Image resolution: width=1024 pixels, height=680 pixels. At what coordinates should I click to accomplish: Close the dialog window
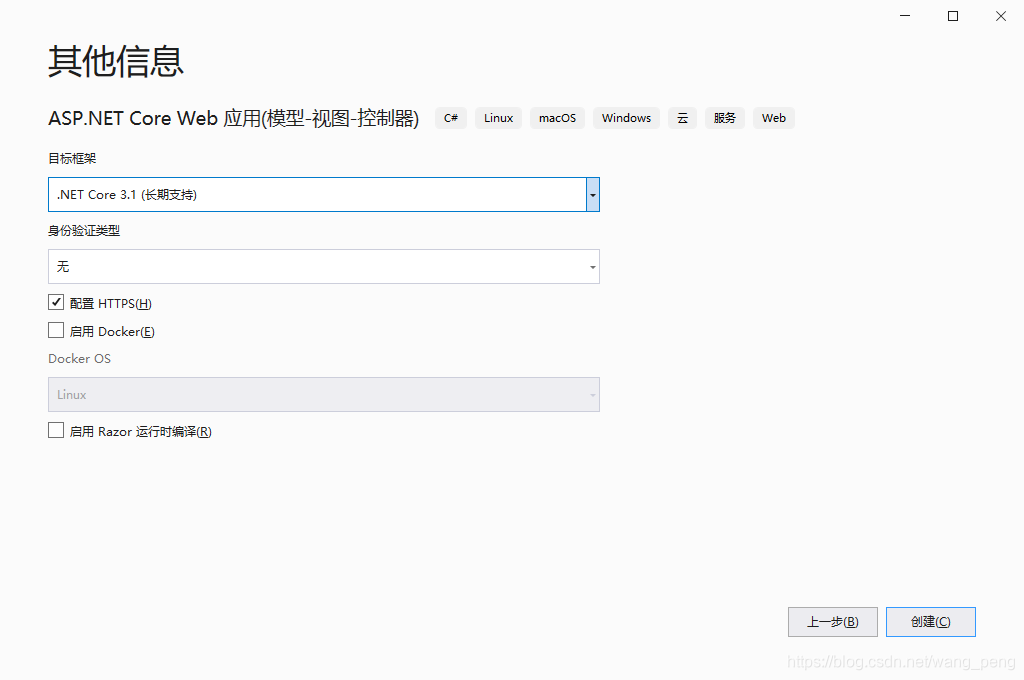point(1000,16)
